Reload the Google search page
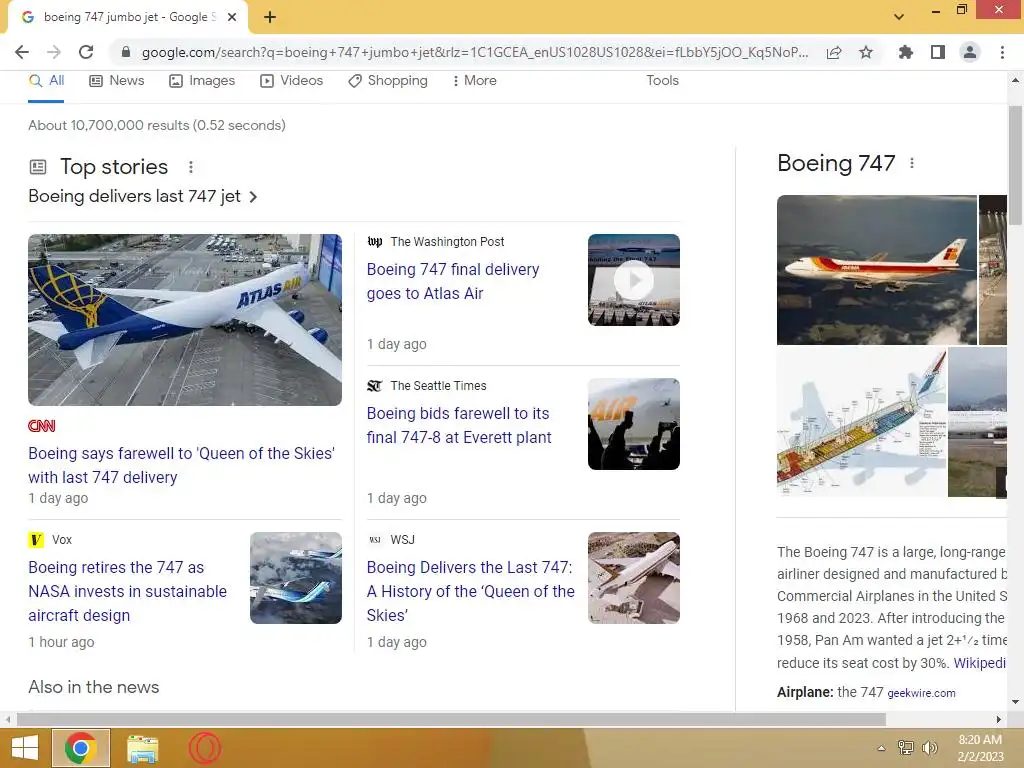This screenshot has height=768, width=1024. click(x=86, y=52)
